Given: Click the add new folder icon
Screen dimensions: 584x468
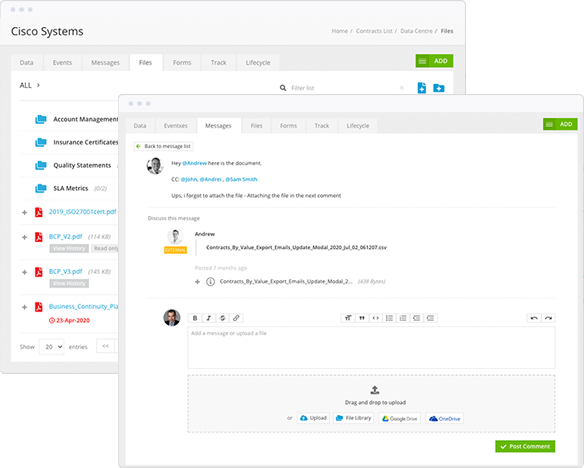Looking at the screenshot, I should pos(439,88).
